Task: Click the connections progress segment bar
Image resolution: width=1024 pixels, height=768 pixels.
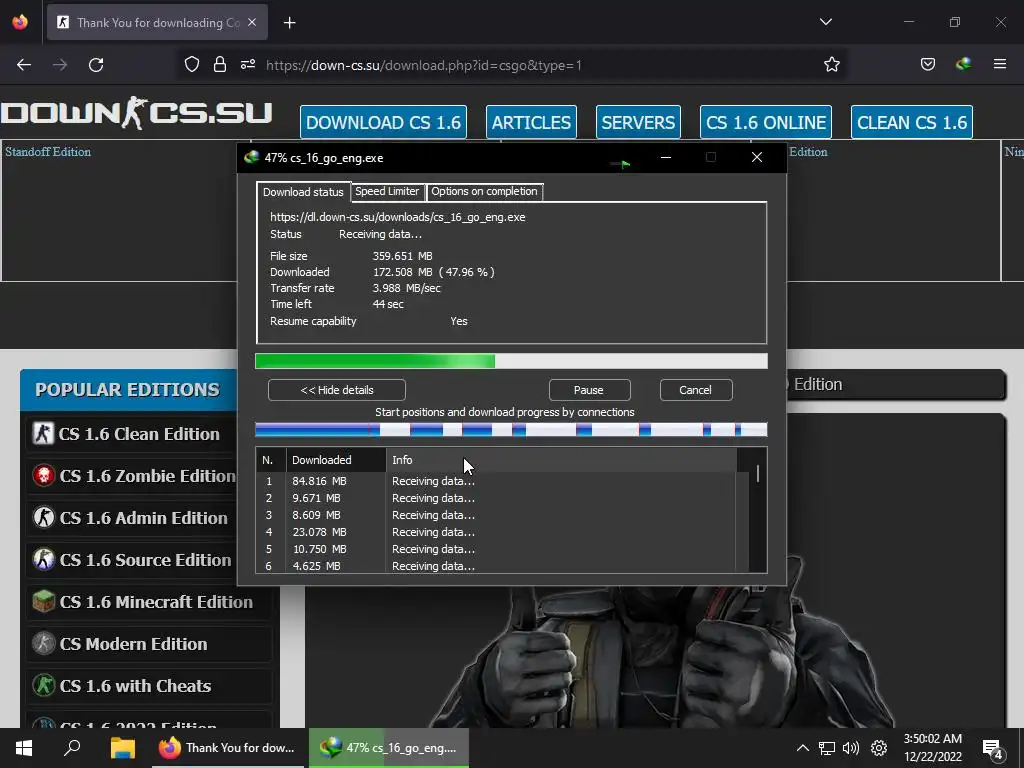Action: pyautogui.click(x=511, y=430)
